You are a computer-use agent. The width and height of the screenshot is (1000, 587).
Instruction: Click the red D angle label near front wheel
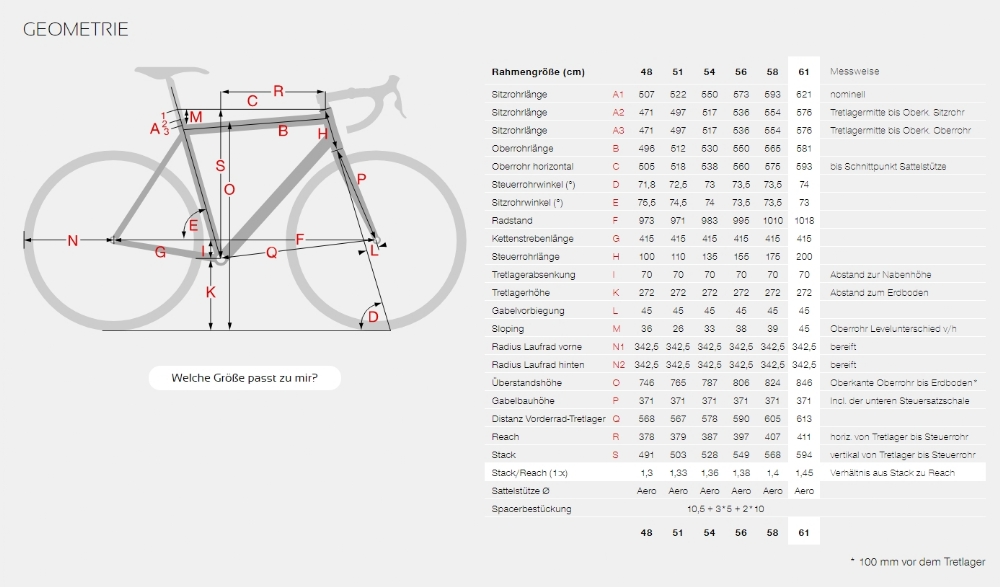(x=373, y=316)
